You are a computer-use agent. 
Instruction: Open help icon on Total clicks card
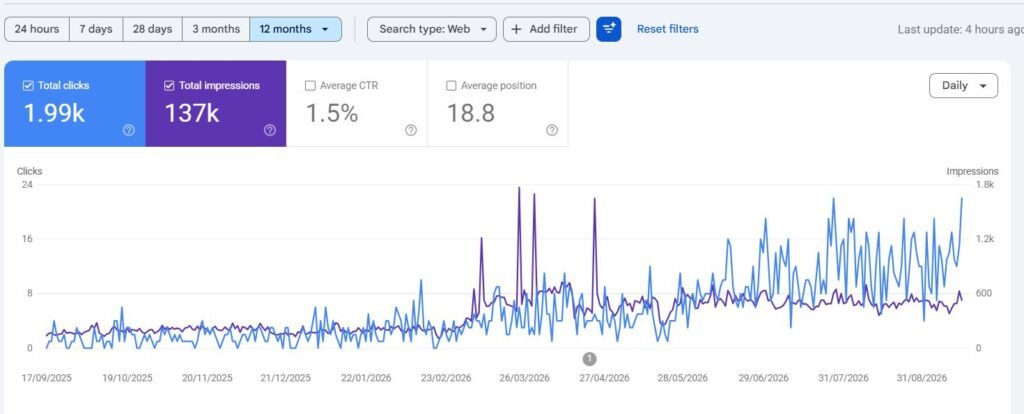click(129, 130)
